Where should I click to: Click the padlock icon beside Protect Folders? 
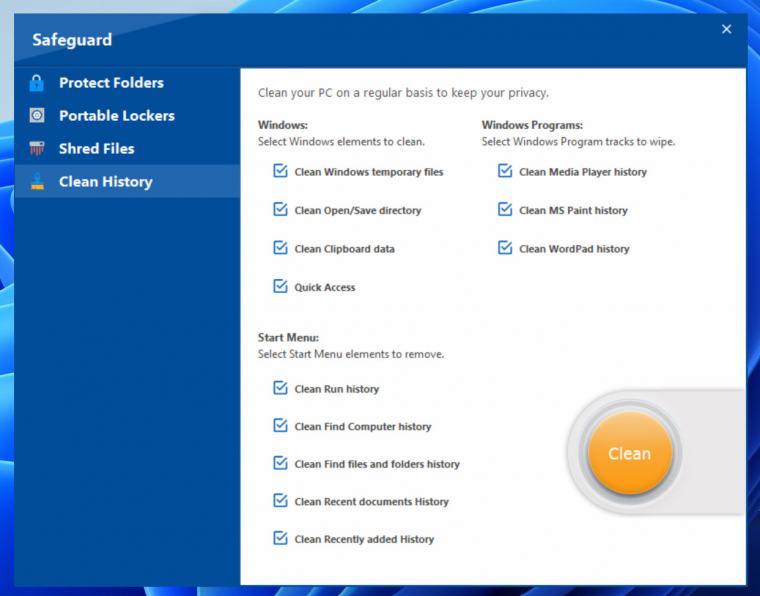pyautogui.click(x=37, y=83)
